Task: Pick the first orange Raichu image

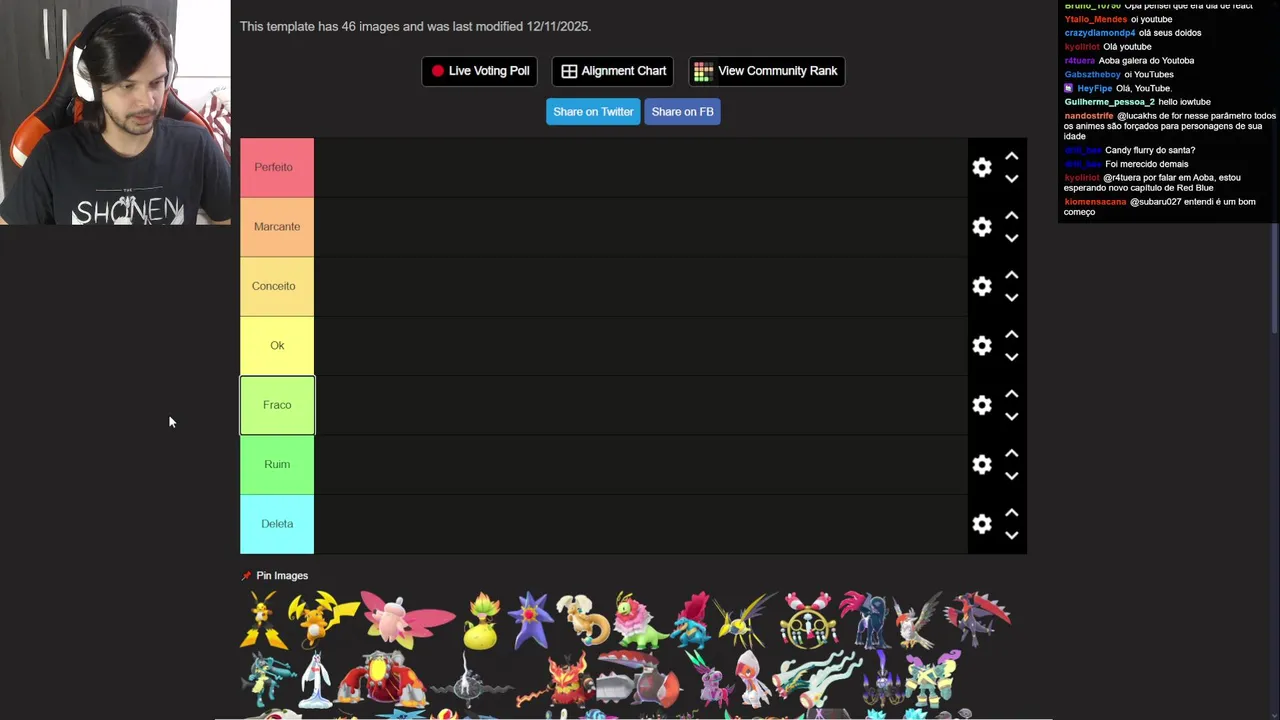Action: pos(264,620)
